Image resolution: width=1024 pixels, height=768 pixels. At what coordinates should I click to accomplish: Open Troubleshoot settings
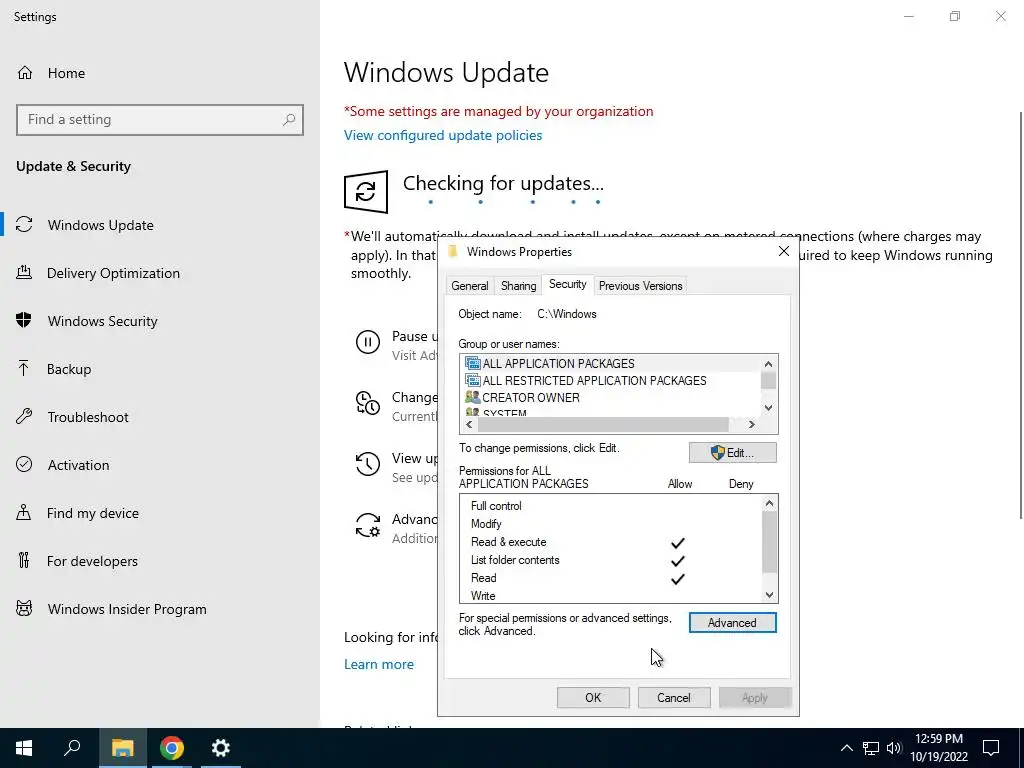tap(88, 417)
